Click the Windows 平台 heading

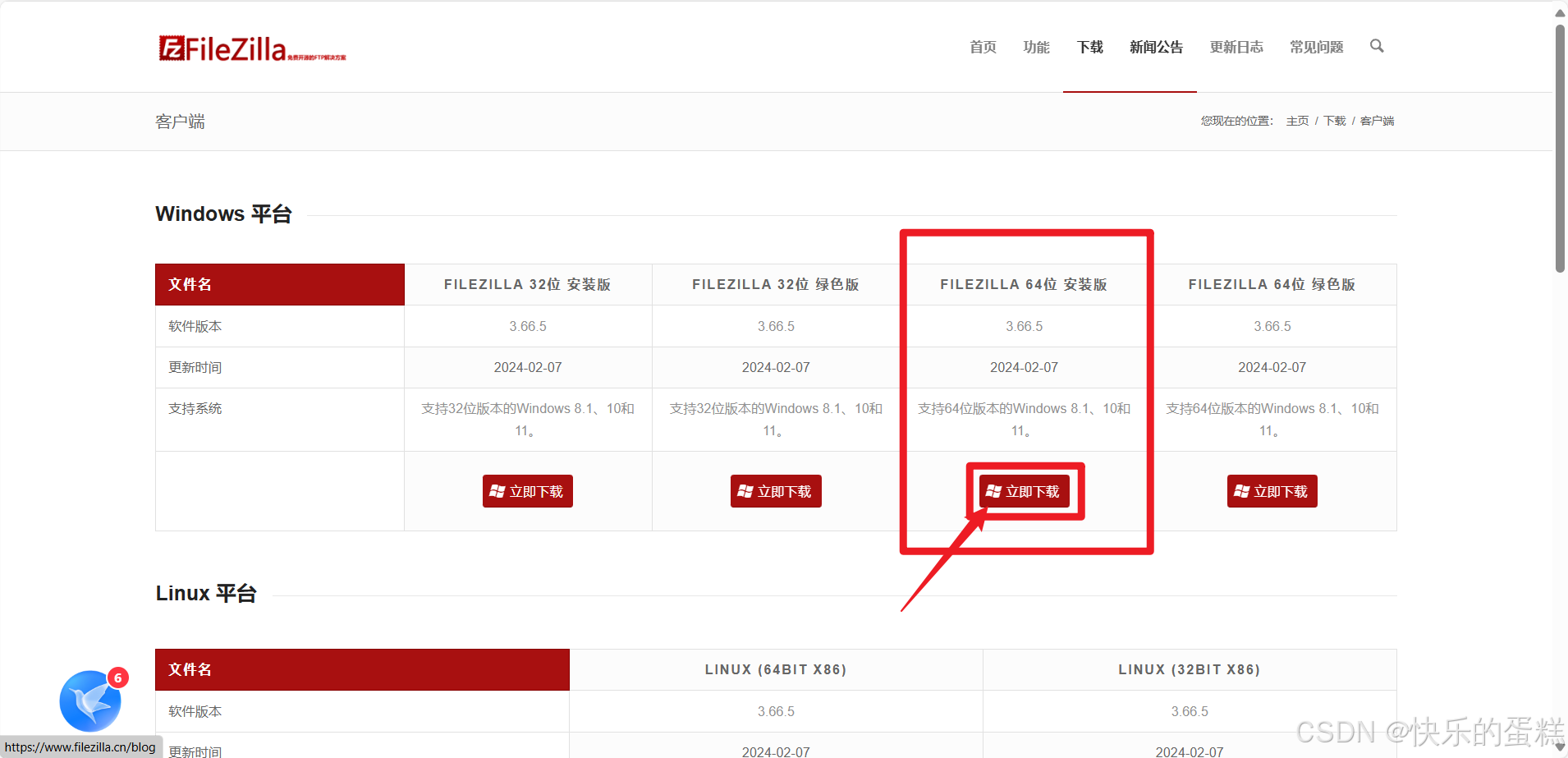tap(224, 214)
